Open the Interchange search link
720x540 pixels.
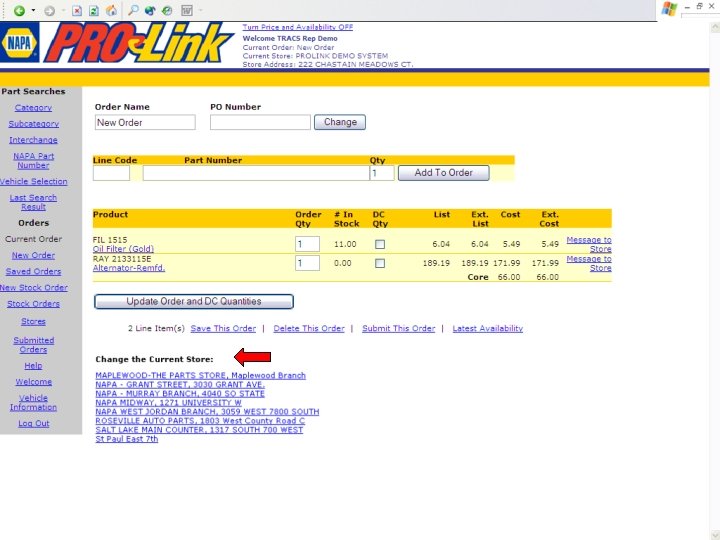[33, 140]
